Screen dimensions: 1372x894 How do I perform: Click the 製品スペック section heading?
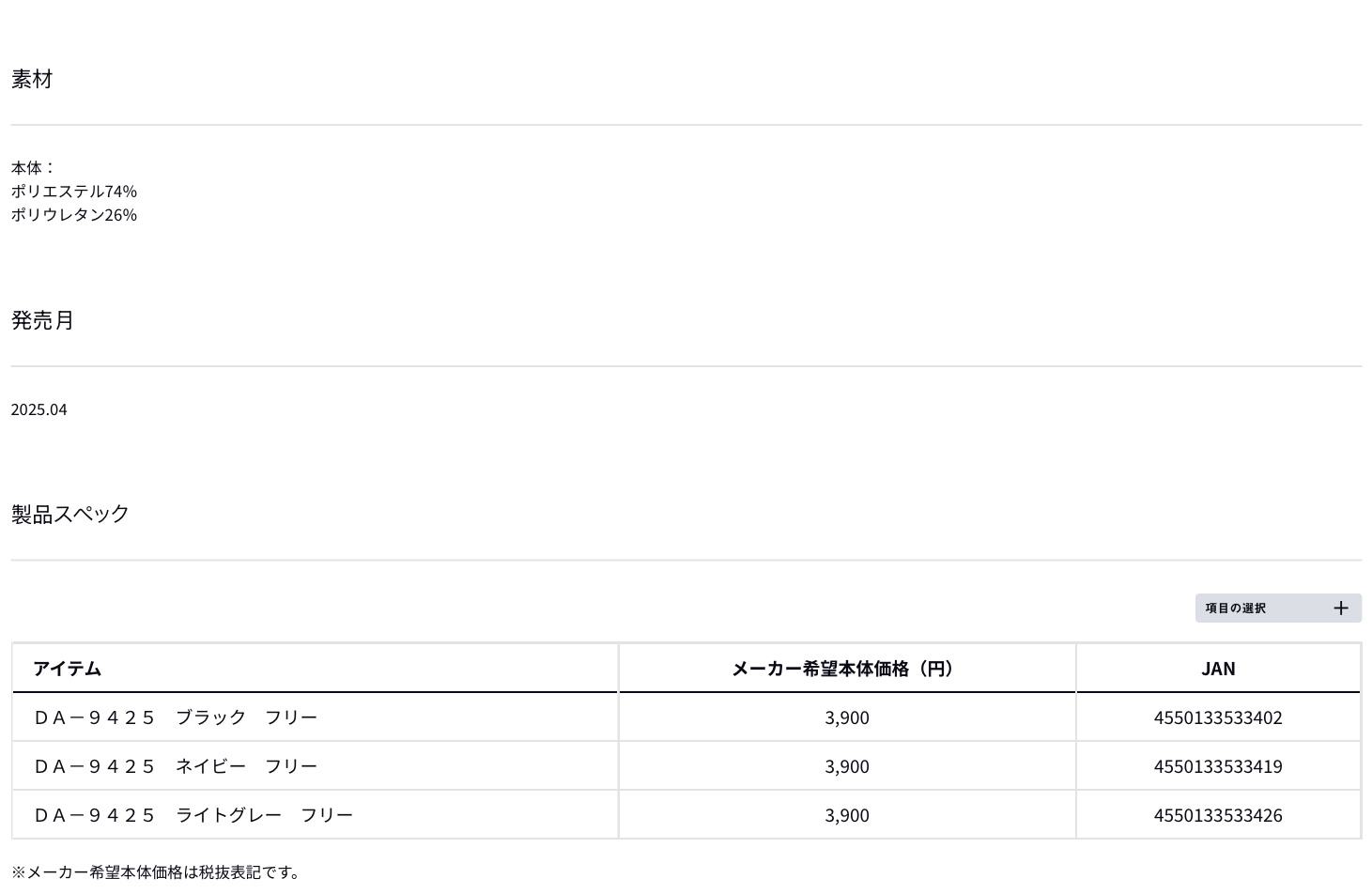70,514
